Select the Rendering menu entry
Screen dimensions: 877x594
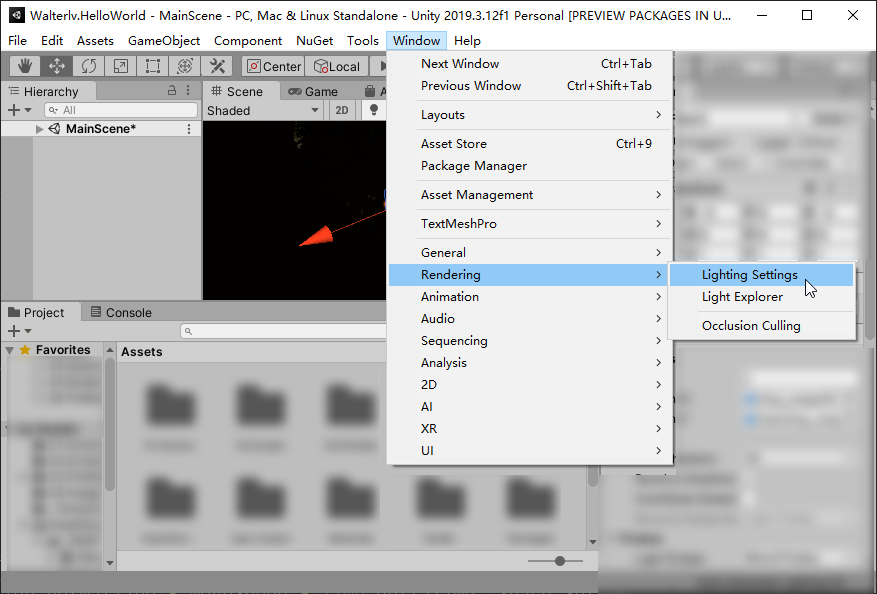pos(530,275)
